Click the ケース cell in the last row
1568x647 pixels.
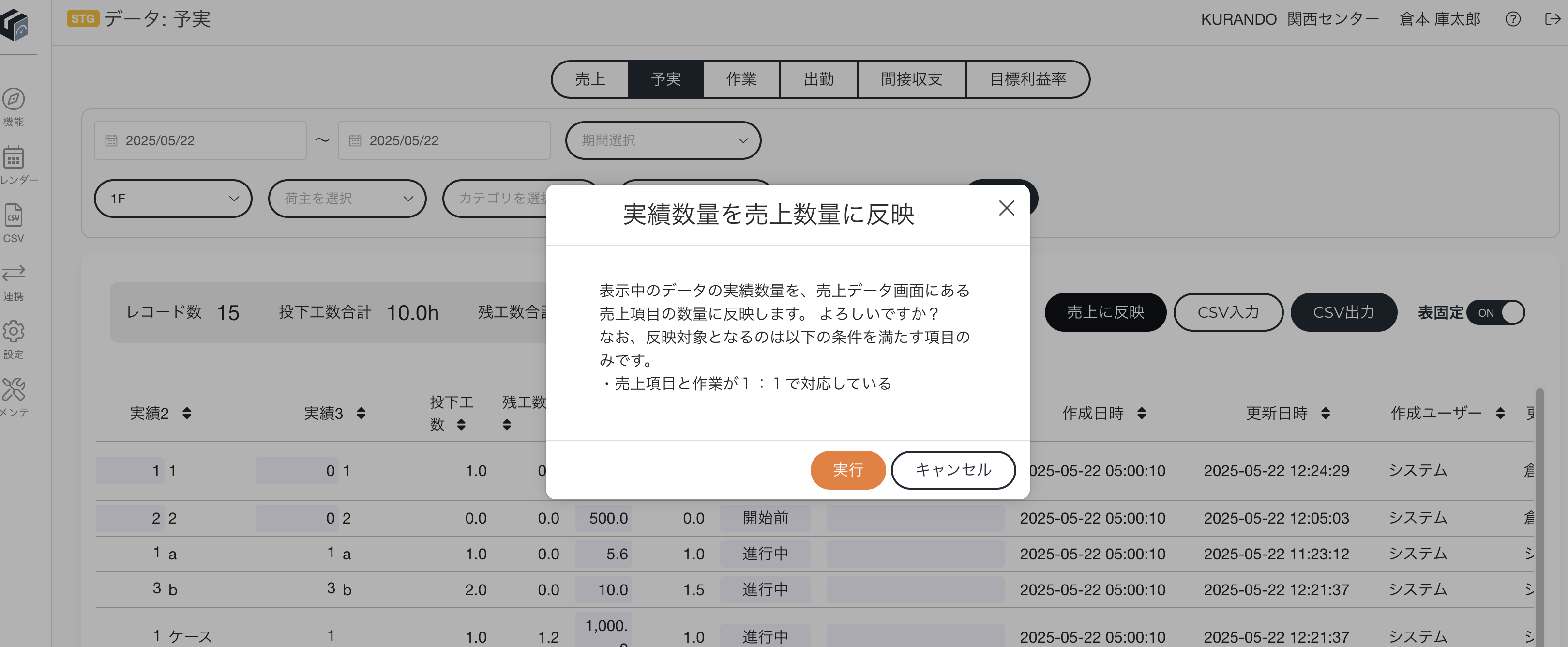coord(191,637)
